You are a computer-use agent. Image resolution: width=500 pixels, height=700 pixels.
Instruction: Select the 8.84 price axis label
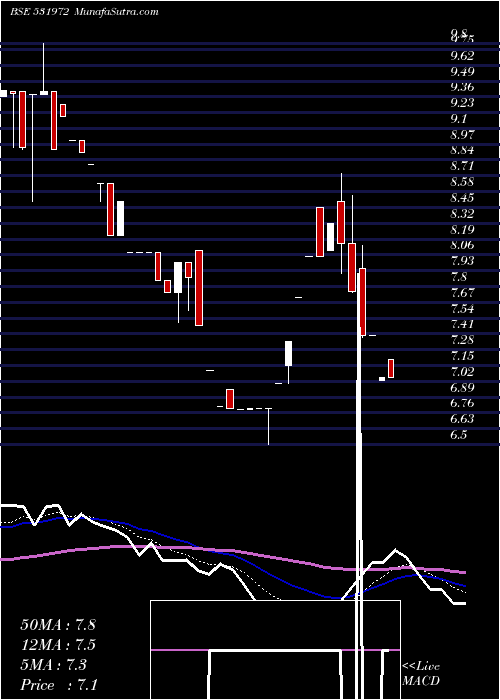[x=462, y=150]
